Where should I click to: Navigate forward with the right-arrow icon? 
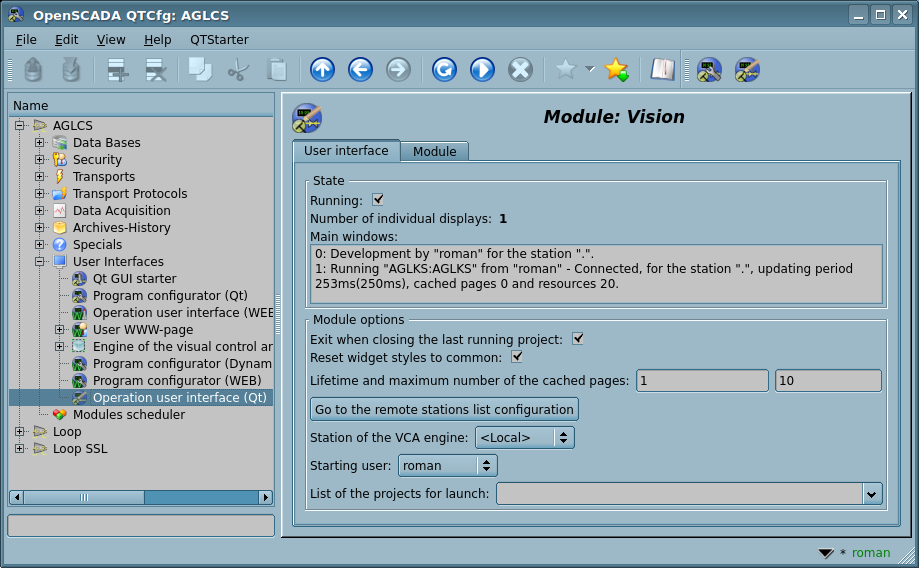pos(399,70)
